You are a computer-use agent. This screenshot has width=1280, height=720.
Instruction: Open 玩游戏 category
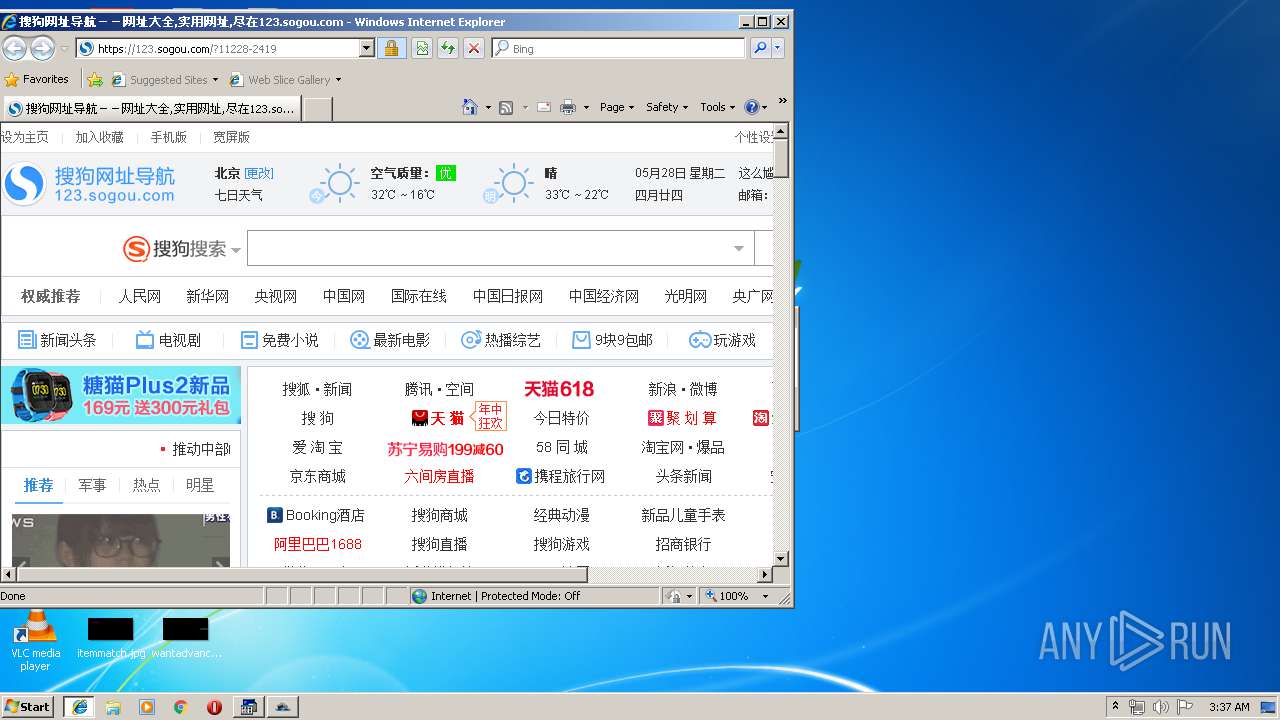[722, 340]
